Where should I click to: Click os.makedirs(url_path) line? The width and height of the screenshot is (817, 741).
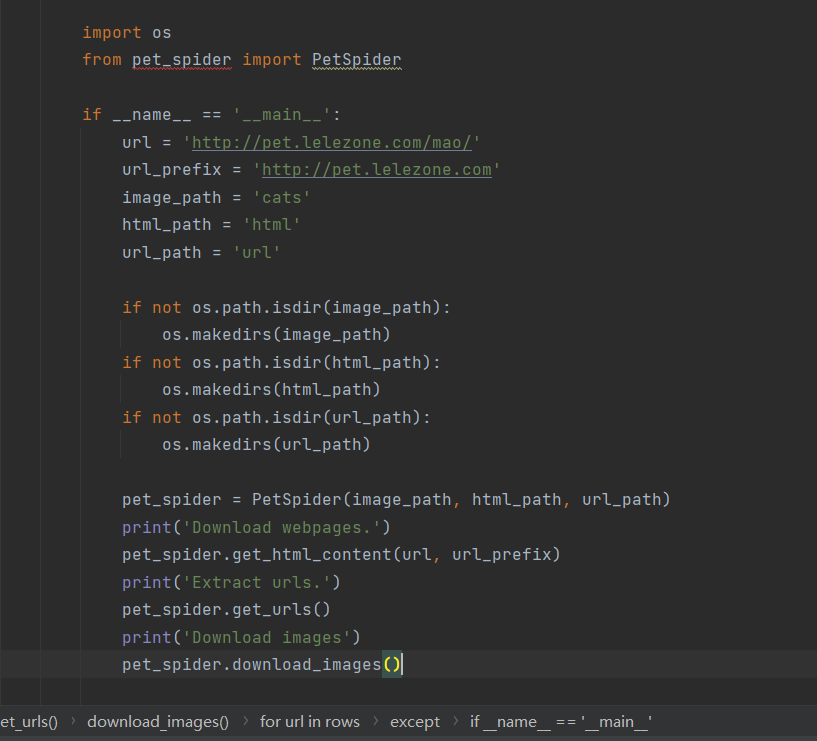[x=266, y=444]
